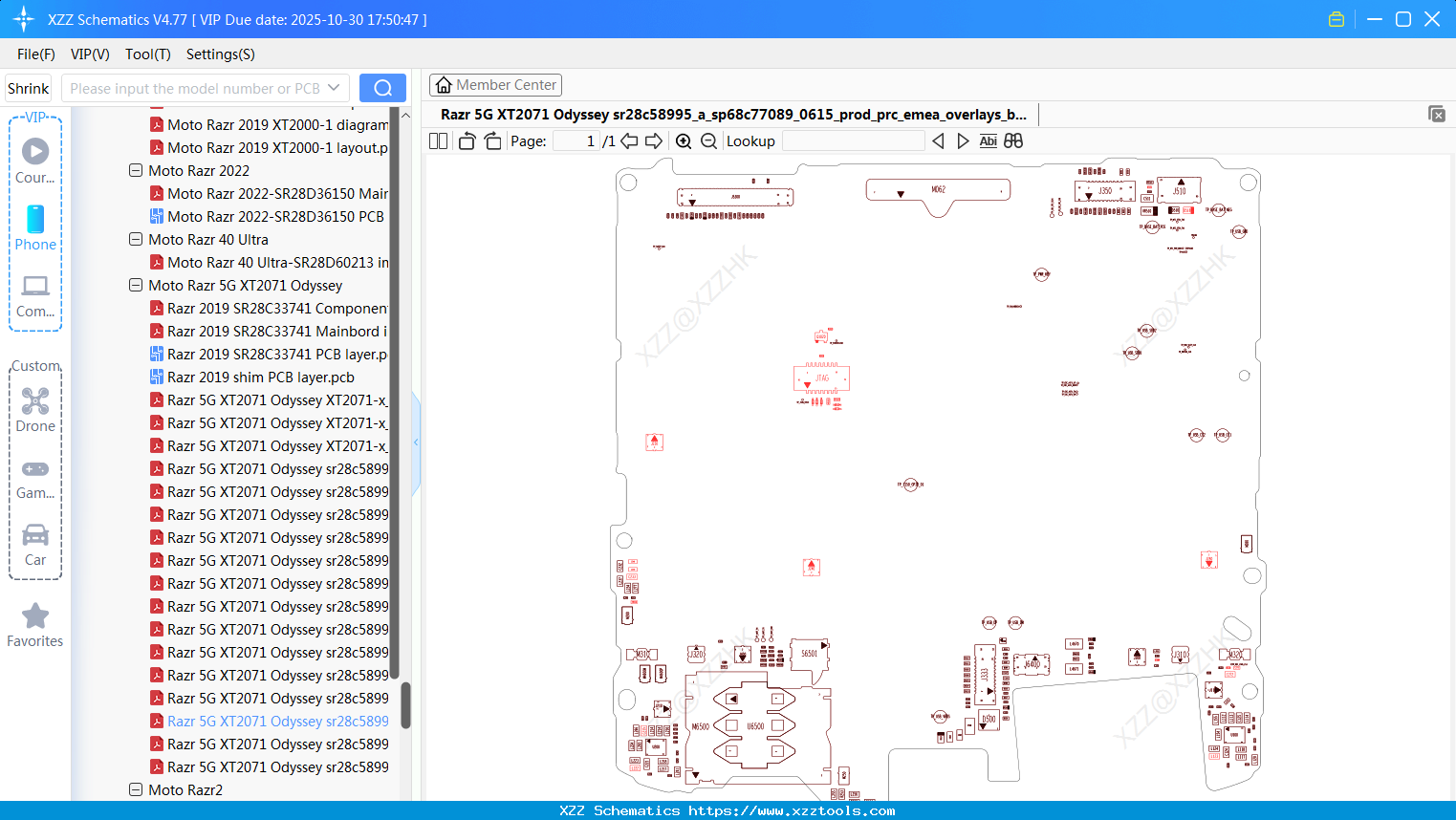Rotate the schematic counterclockwise

[467, 141]
